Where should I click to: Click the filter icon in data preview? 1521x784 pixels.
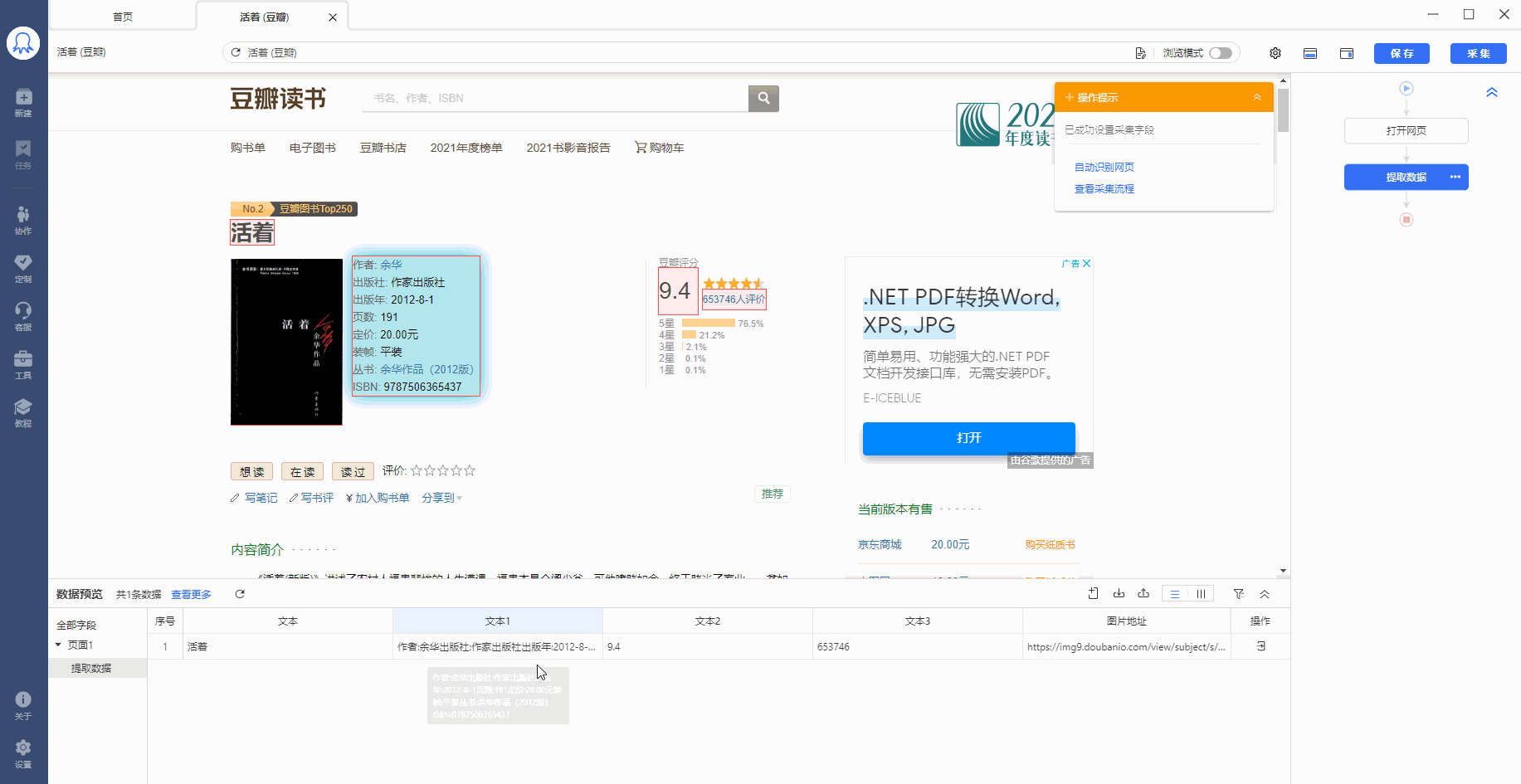[x=1239, y=594]
